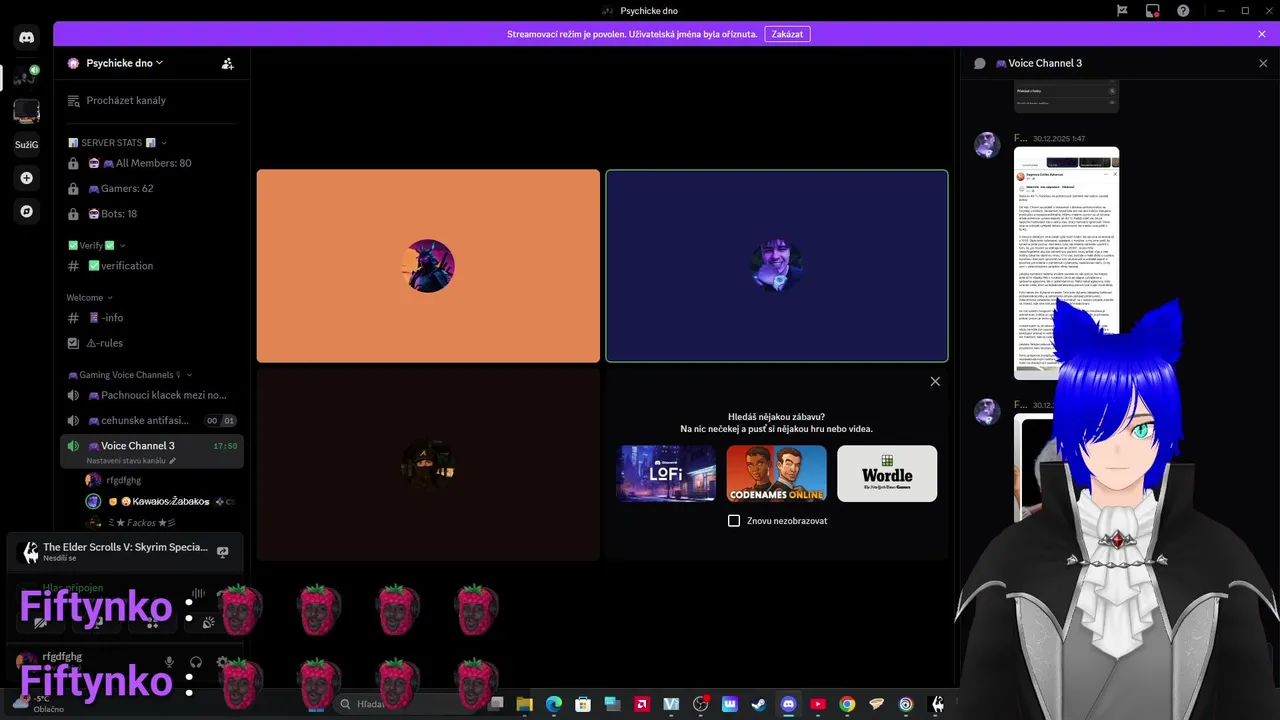The width and height of the screenshot is (1280, 720).
Task: Collapse SERVER STATS category
Action: coord(117,143)
